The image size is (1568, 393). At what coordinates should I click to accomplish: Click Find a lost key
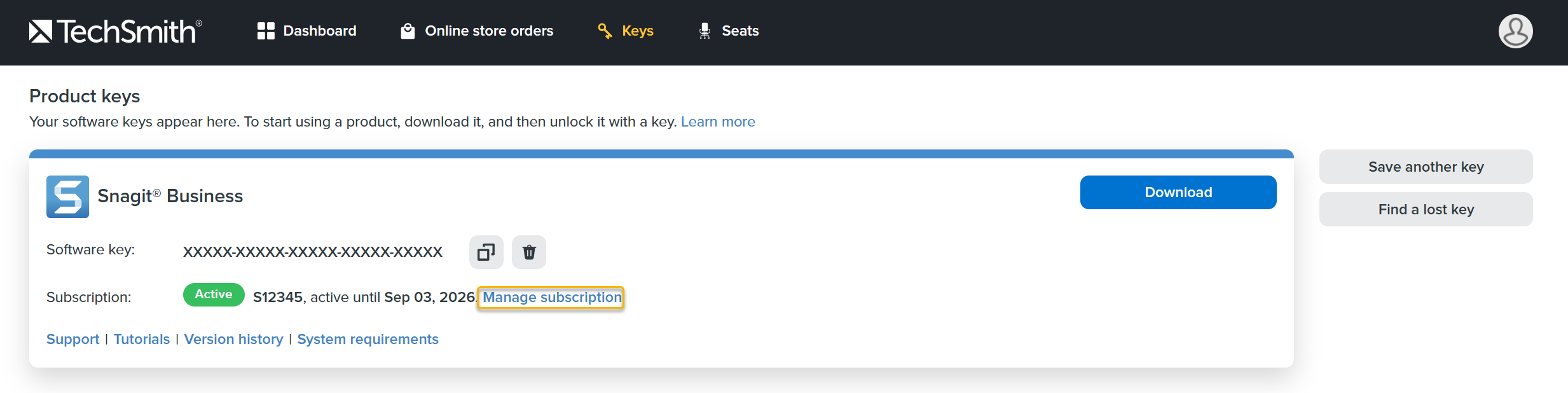click(x=1426, y=210)
